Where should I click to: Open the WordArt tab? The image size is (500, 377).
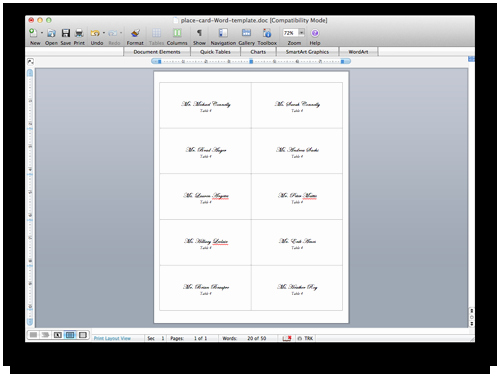[358, 52]
